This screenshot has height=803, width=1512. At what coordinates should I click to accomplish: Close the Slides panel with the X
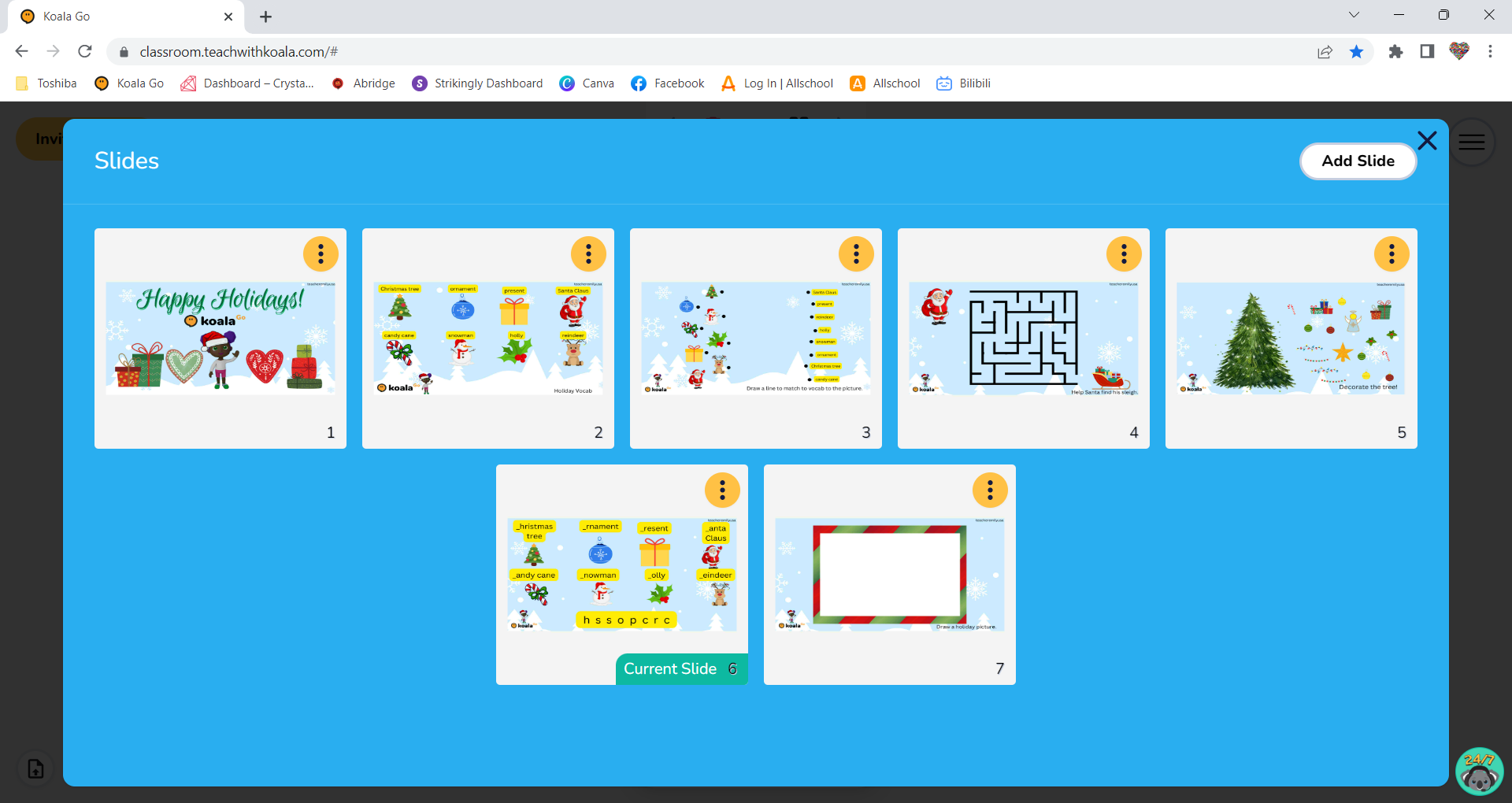tap(1427, 141)
